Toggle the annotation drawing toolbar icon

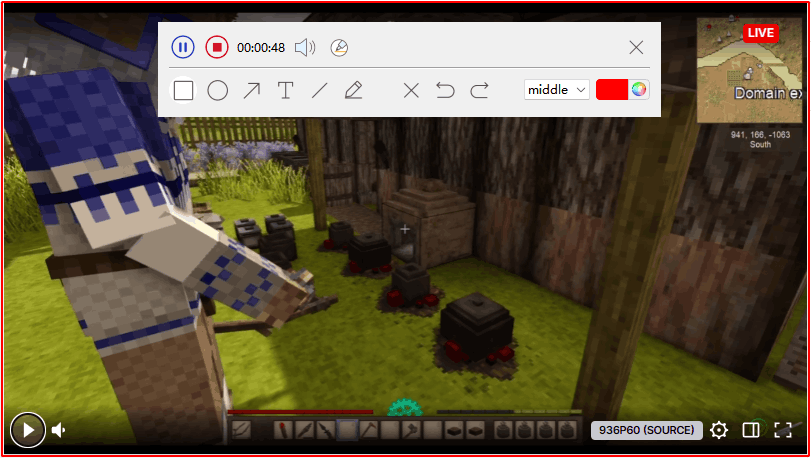click(339, 48)
